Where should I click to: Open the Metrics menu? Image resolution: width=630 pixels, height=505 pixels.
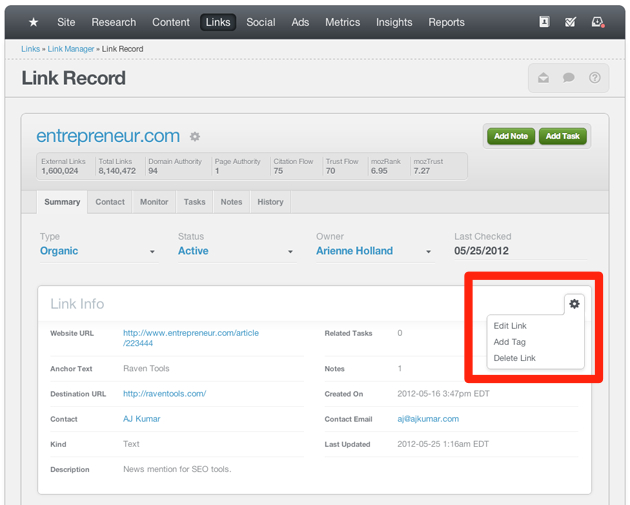[x=343, y=22]
